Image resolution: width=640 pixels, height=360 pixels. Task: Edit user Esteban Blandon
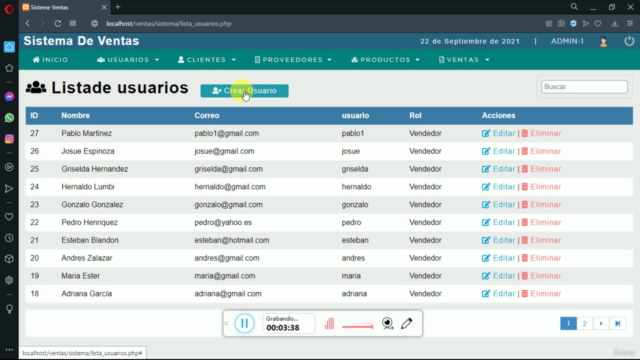click(499, 240)
